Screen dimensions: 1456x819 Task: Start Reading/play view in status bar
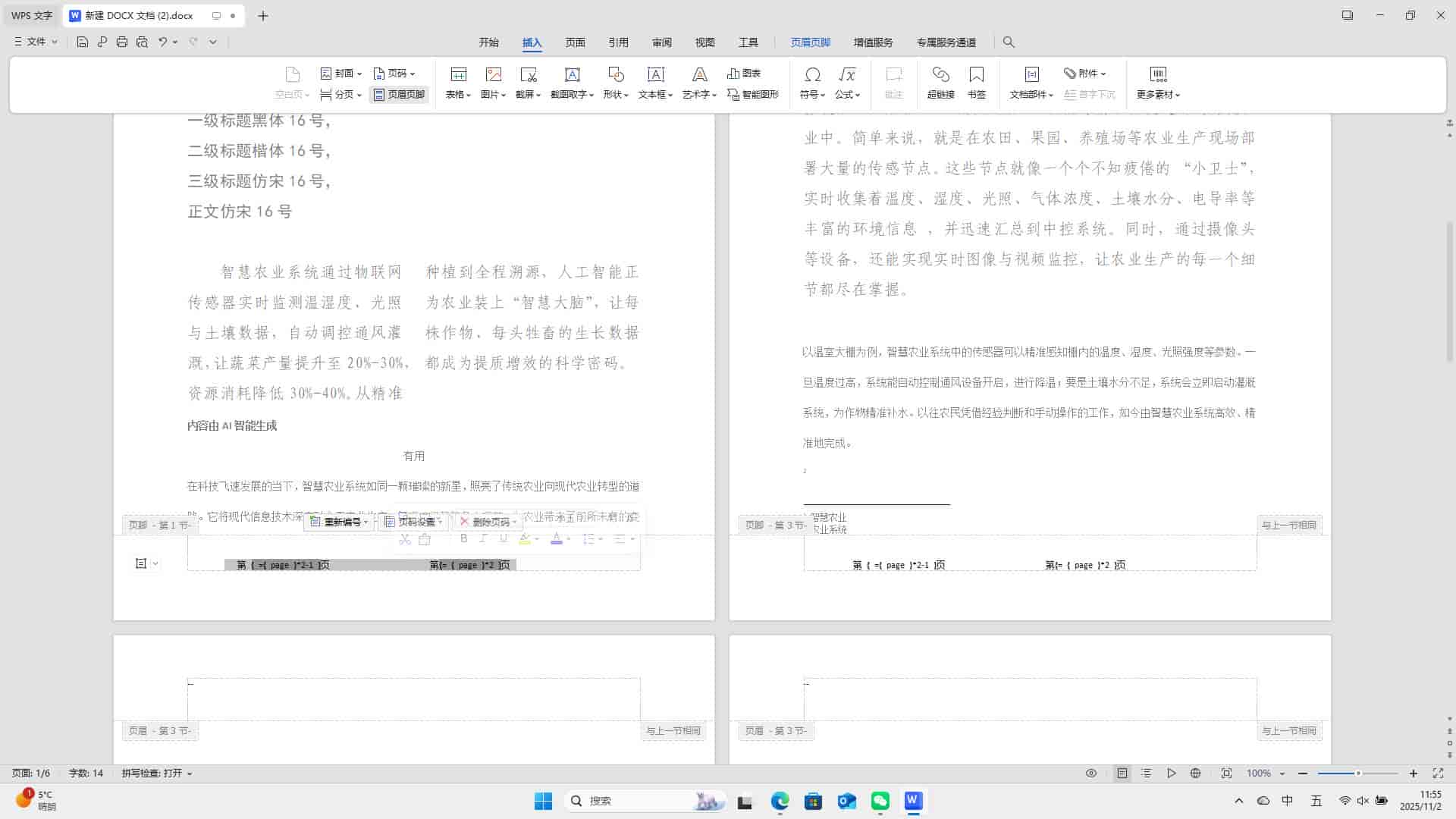(1172, 773)
